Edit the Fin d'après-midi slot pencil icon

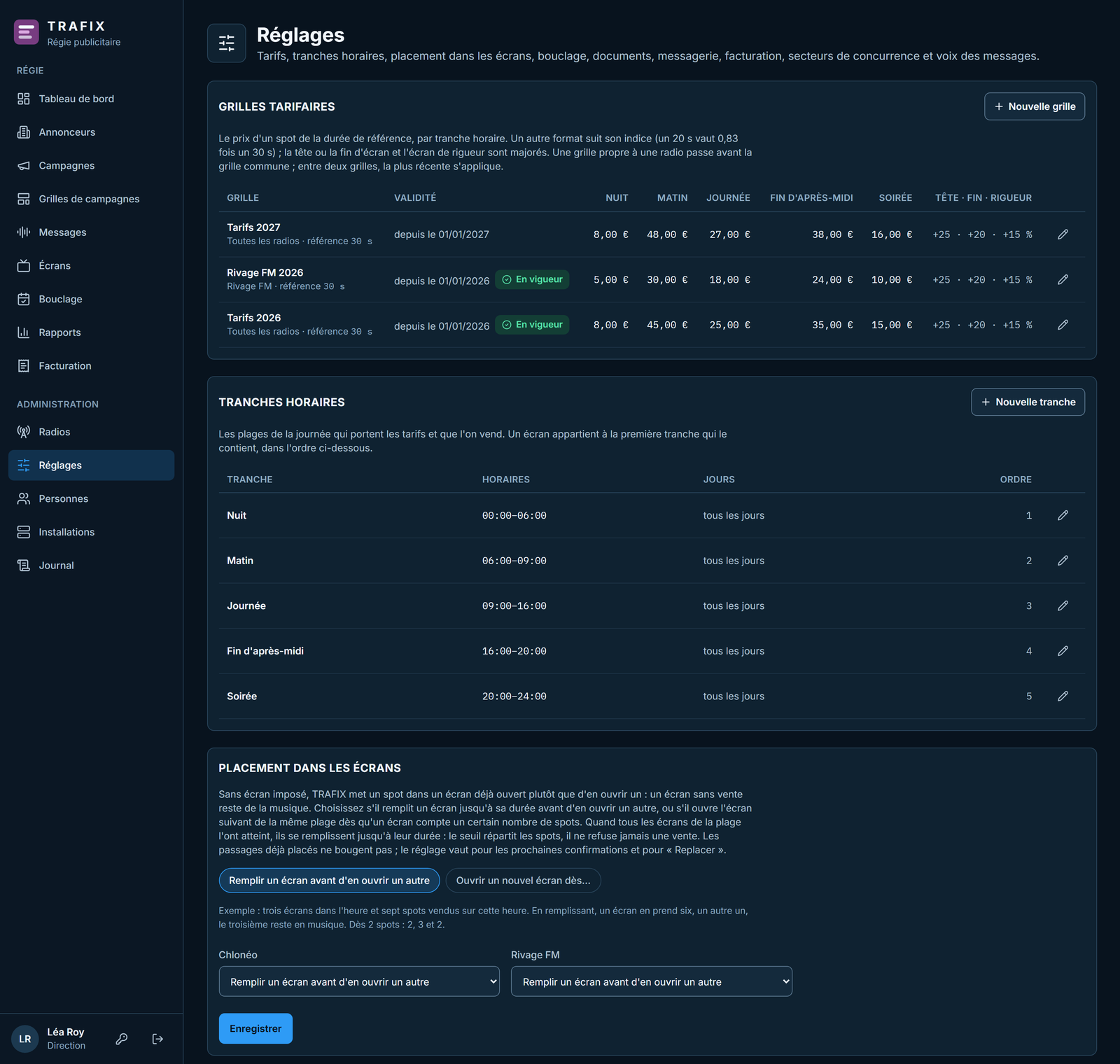point(1063,651)
